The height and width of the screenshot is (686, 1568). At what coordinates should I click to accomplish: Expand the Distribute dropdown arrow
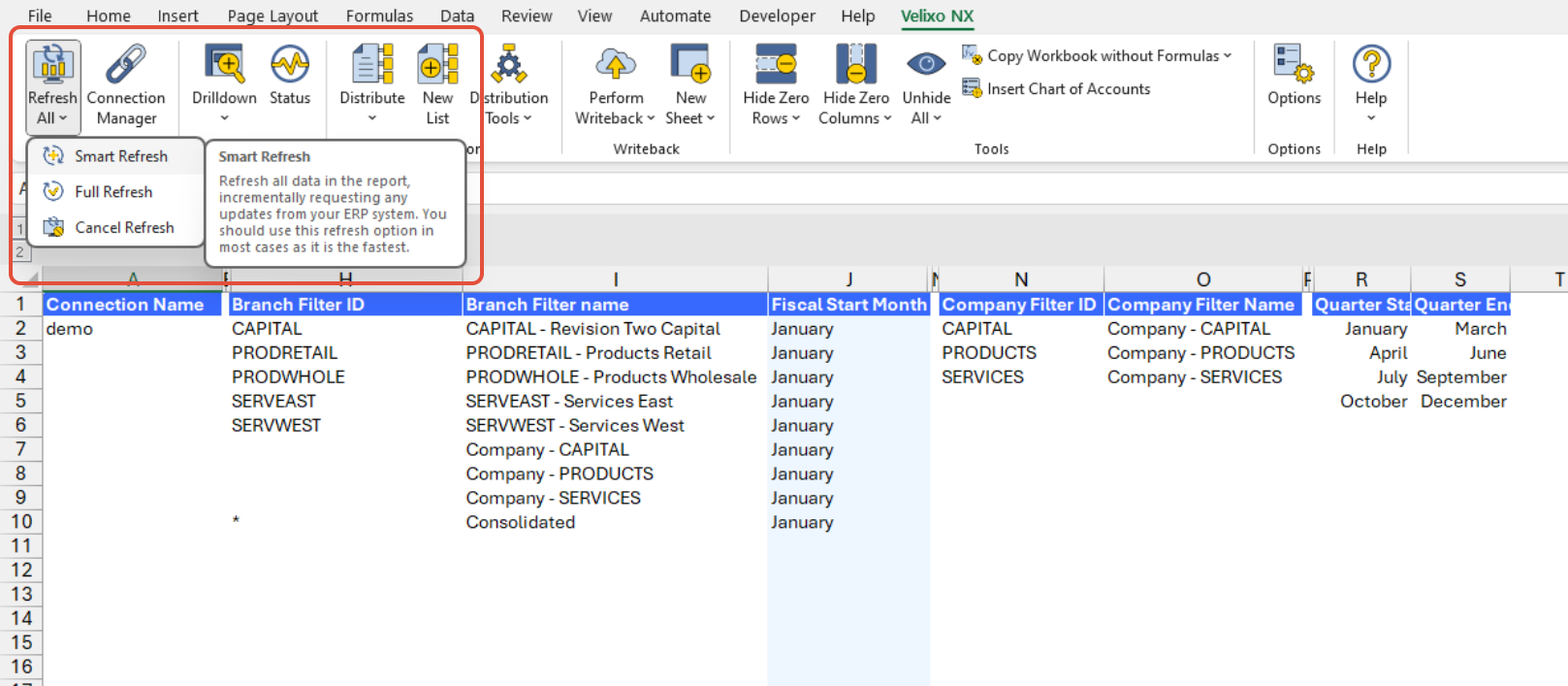372,118
